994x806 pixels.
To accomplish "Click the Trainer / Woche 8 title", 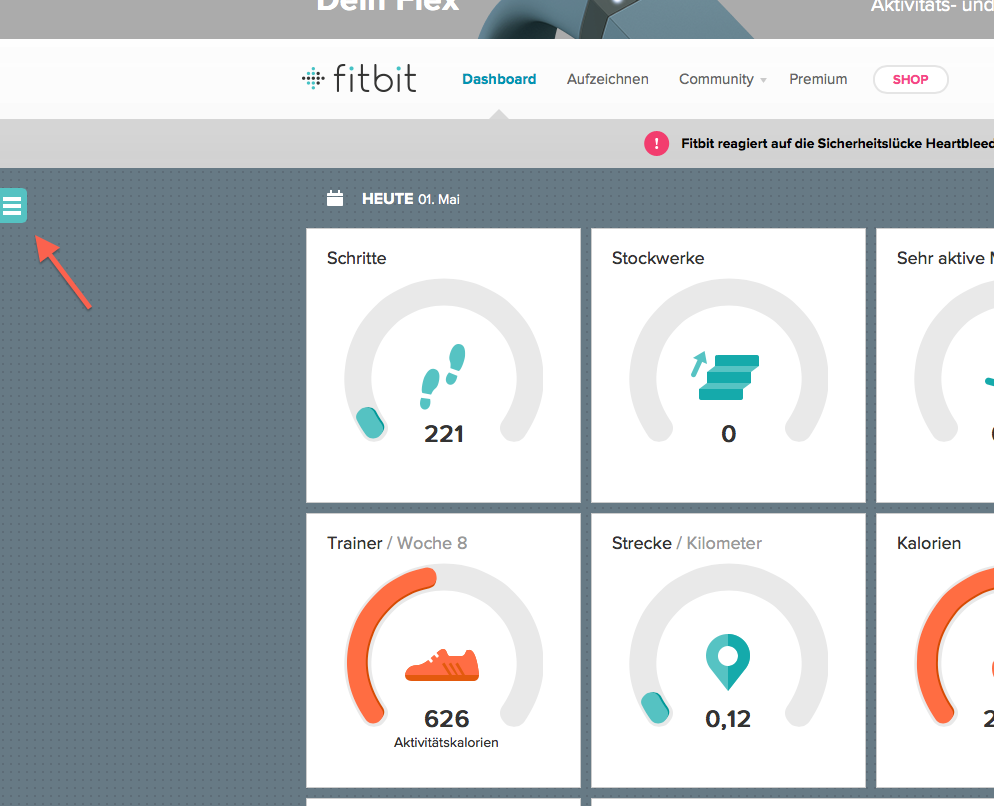I will pos(397,543).
